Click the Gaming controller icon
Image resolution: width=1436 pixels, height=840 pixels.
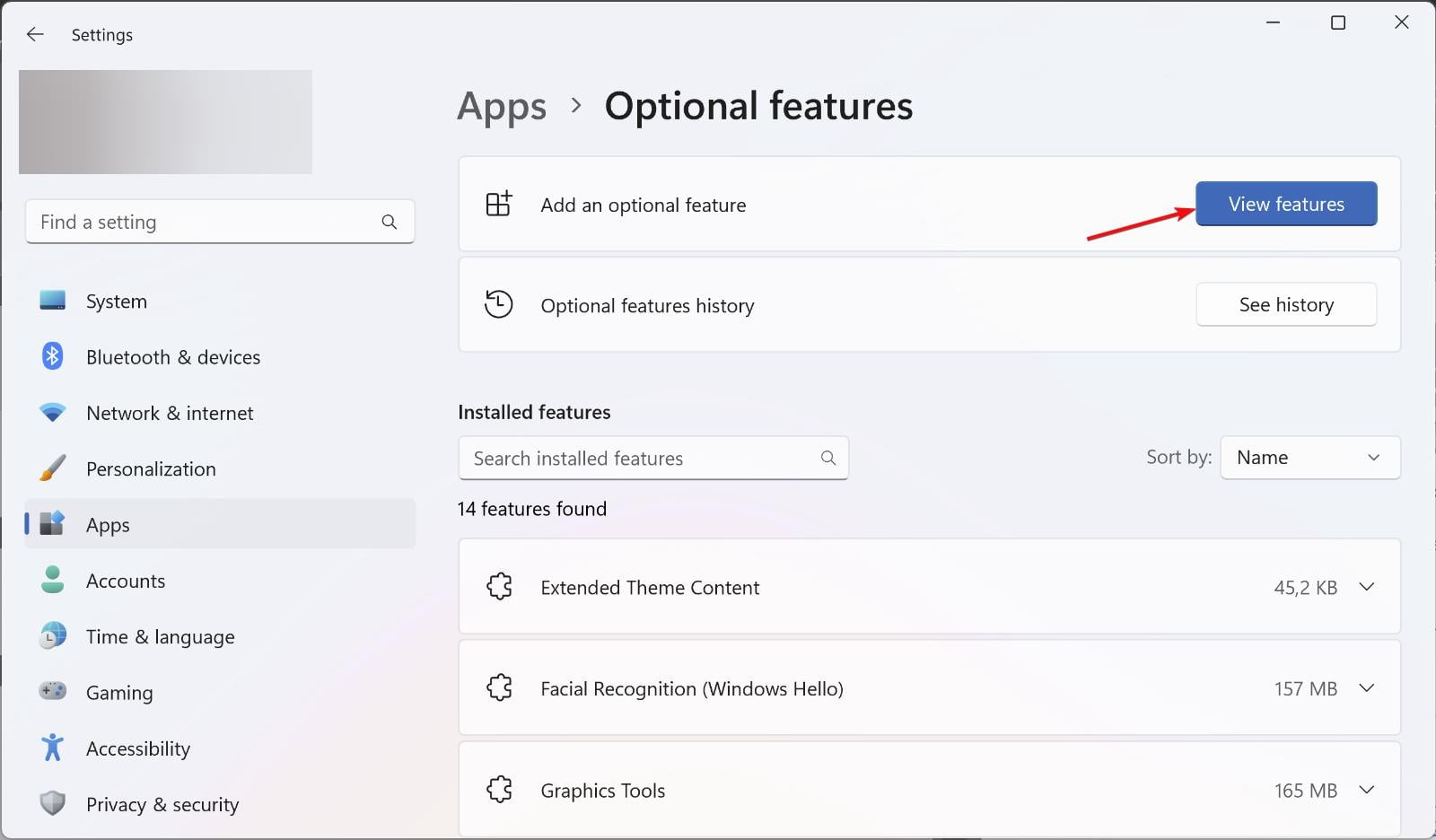coord(52,691)
